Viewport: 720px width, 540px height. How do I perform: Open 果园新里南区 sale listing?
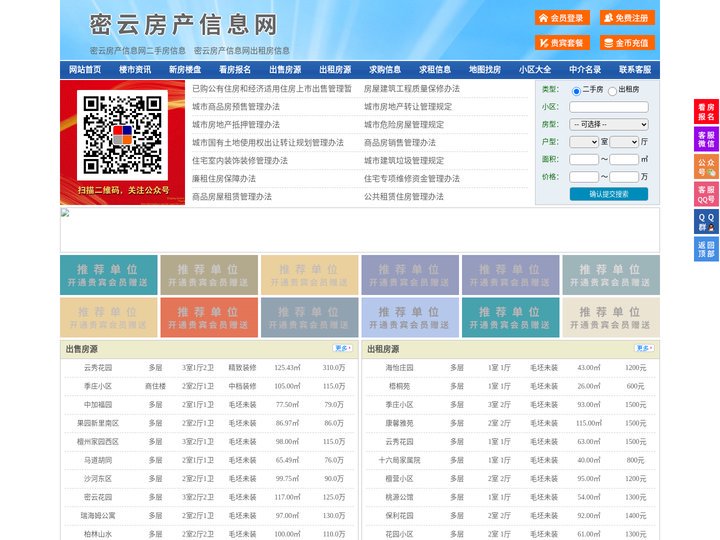(98, 423)
